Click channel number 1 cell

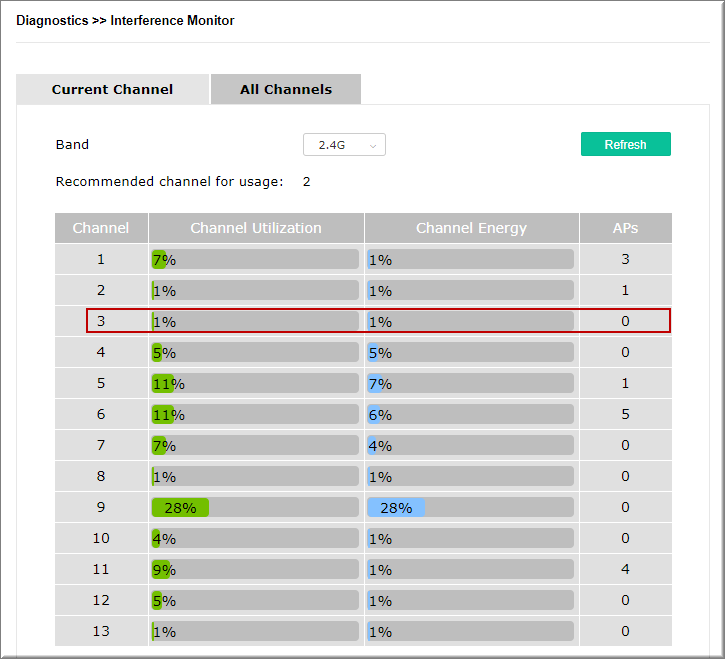[101, 259]
